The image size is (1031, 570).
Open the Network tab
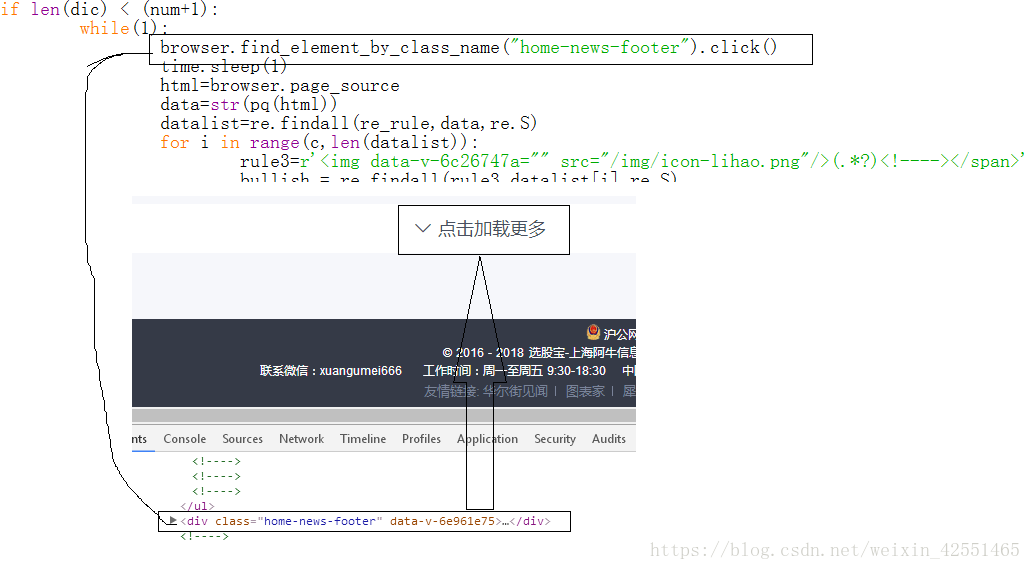point(301,439)
